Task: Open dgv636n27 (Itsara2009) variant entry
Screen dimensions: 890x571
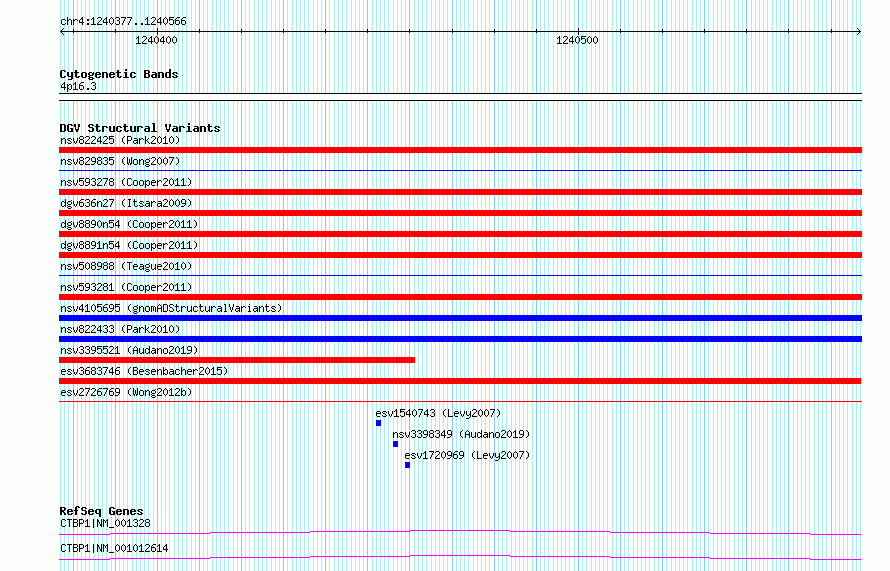Action: pos(126,203)
